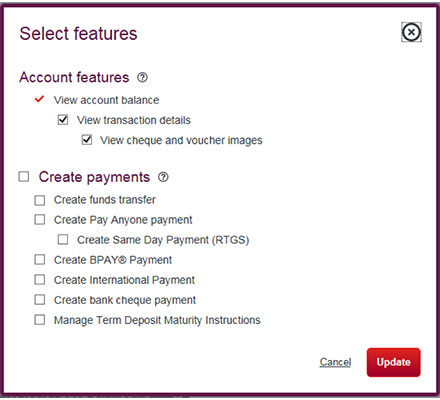Enable Create funds transfer checkbox
This screenshot has width=440, height=400.
(40, 200)
